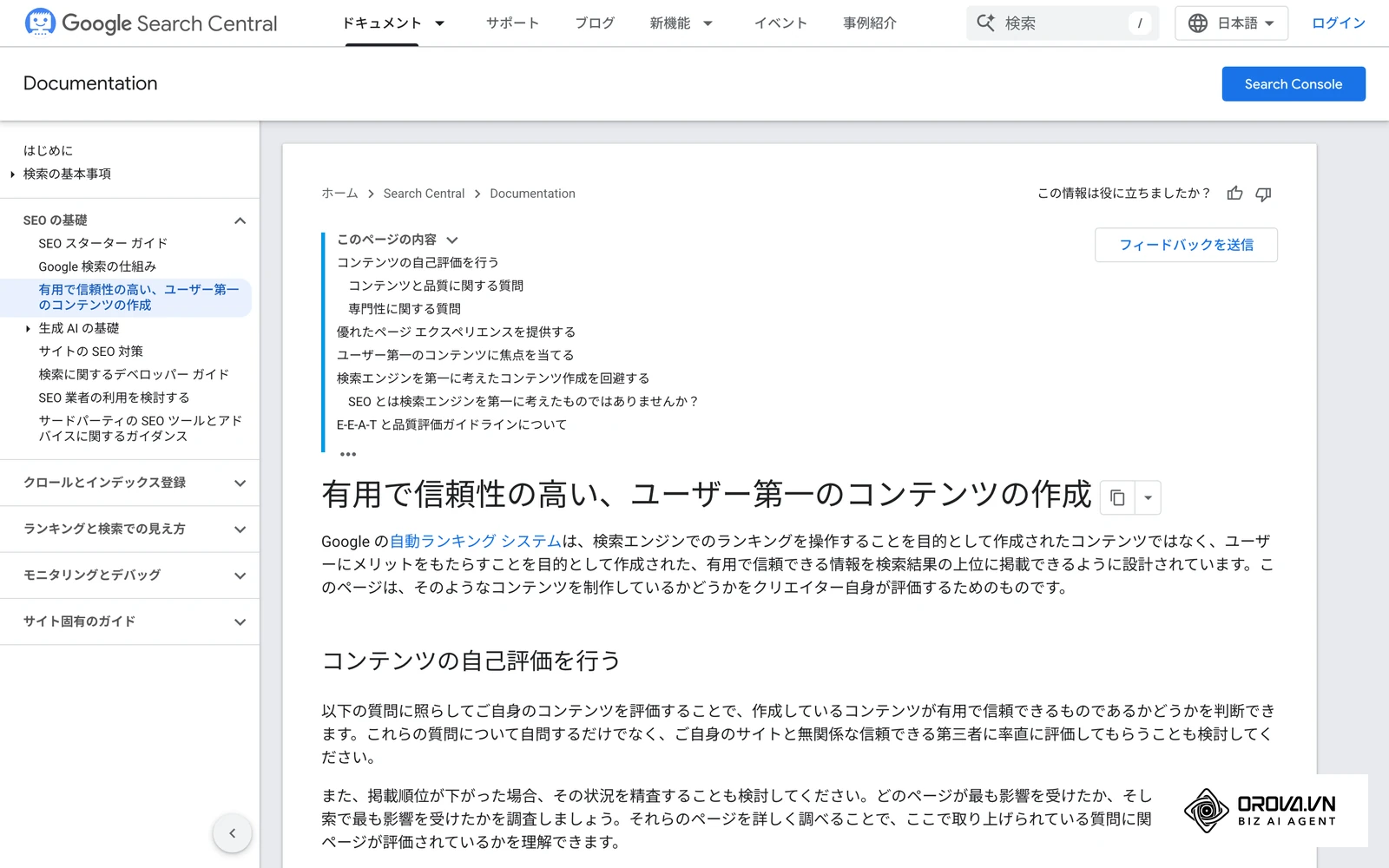Click the ログイン link
The height and width of the screenshot is (868, 1389).
click(x=1339, y=23)
